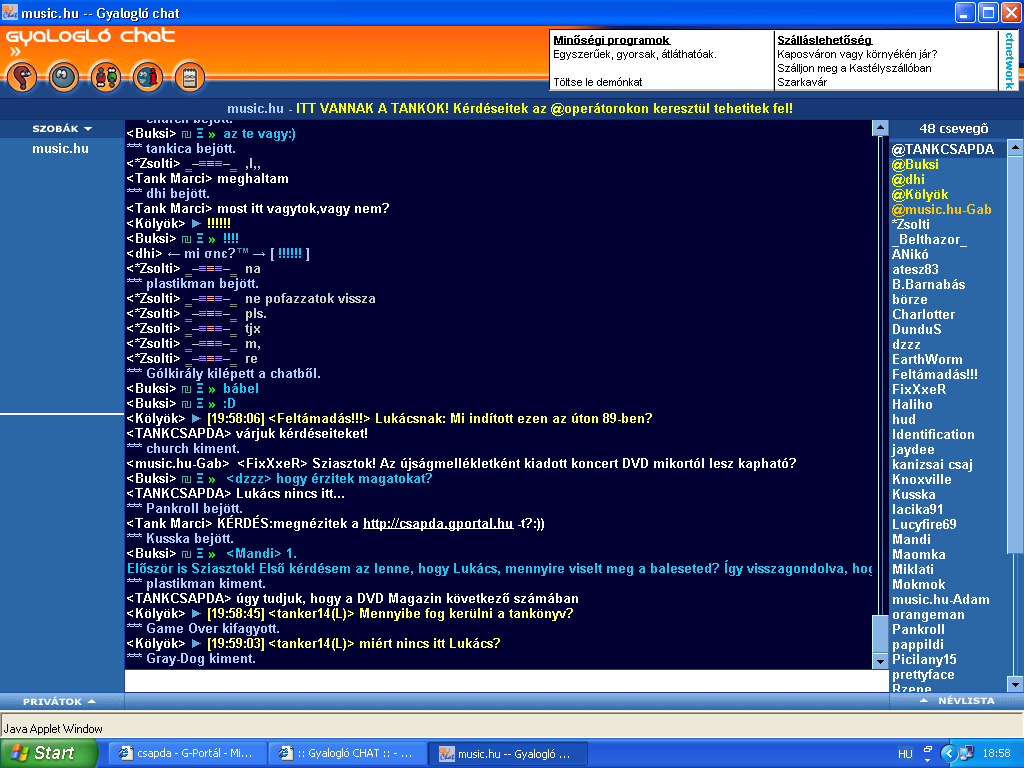Select Picilany15 in the user list

coord(924,660)
